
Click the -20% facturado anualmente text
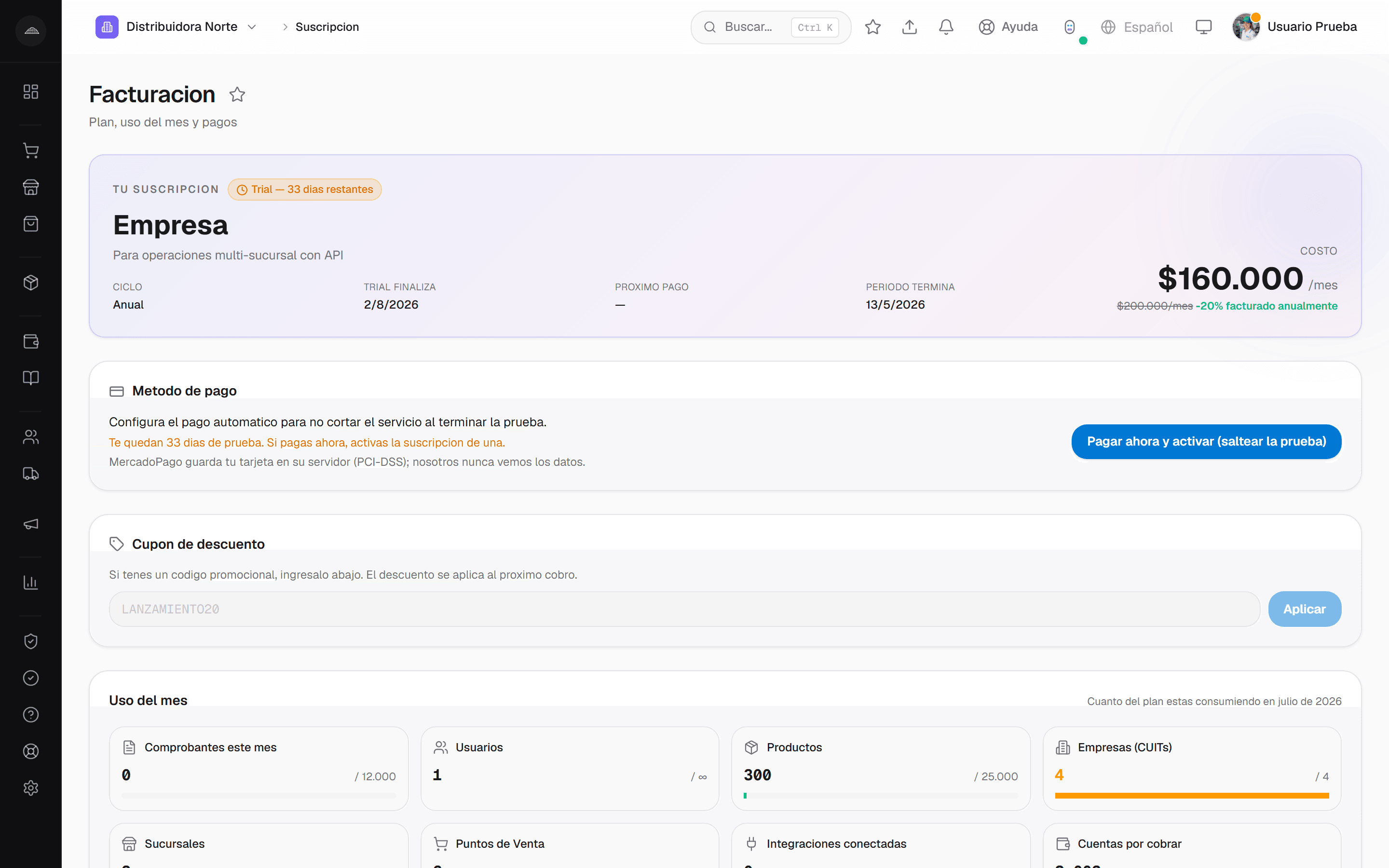tap(1266, 306)
